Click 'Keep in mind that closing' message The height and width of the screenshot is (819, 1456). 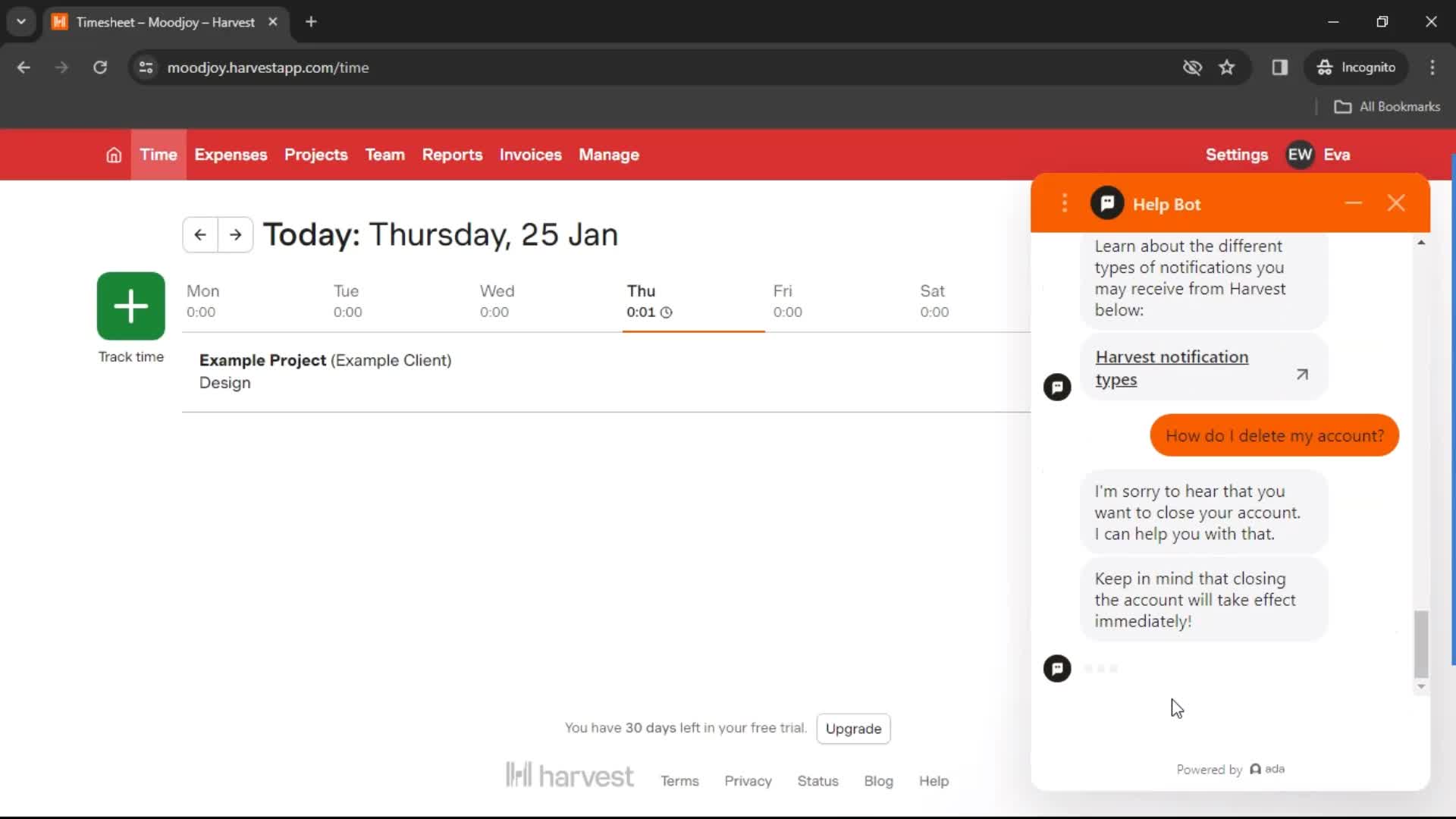point(1203,600)
